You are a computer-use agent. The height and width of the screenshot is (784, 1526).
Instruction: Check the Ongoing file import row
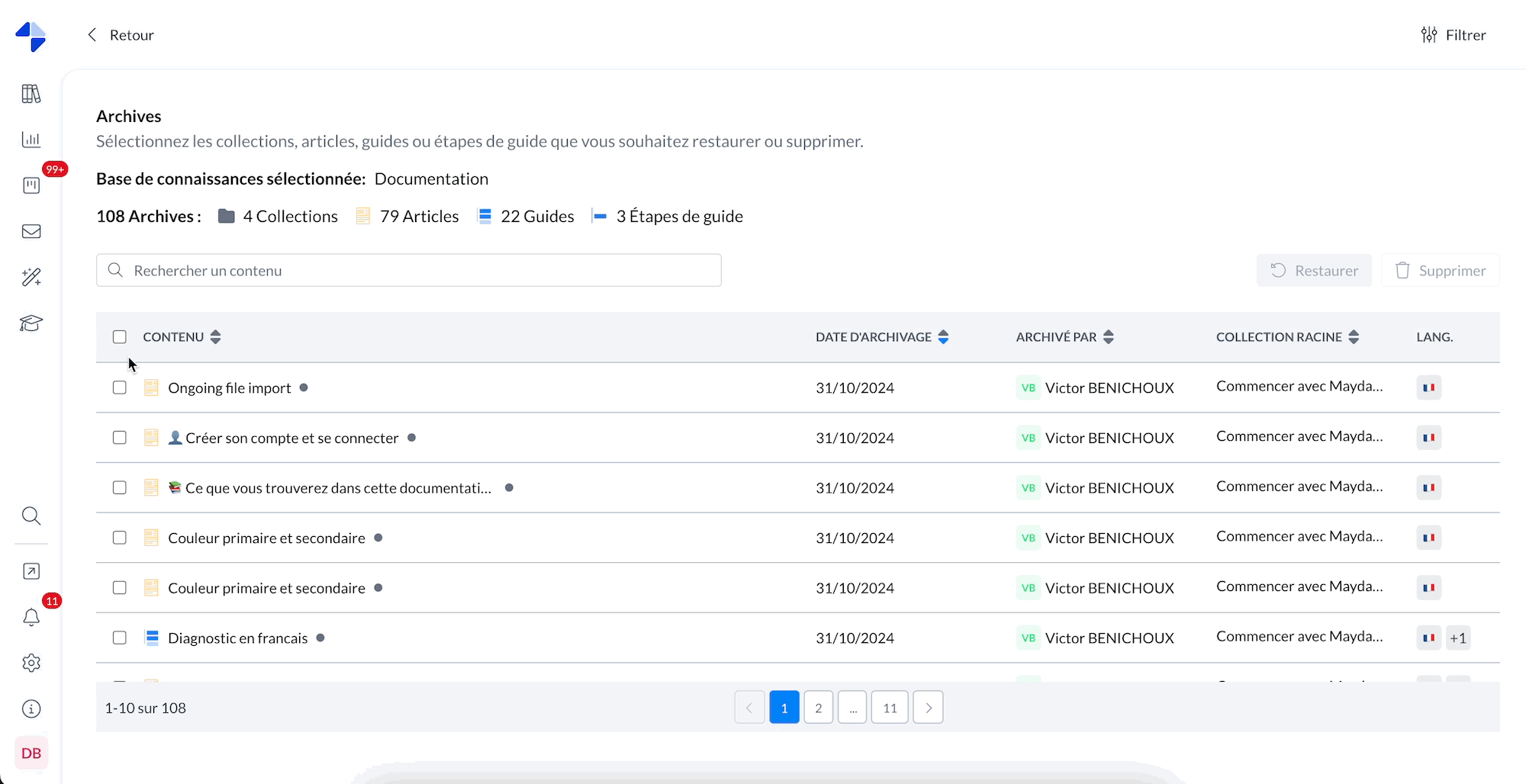[120, 387]
